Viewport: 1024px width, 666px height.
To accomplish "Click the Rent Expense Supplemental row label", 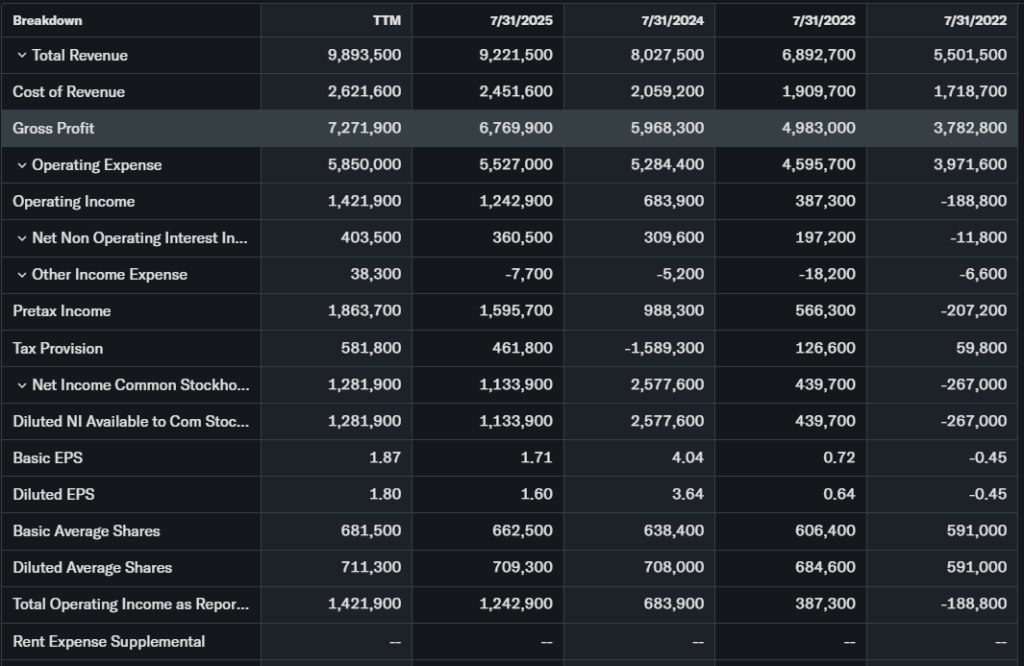I will (109, 641).
